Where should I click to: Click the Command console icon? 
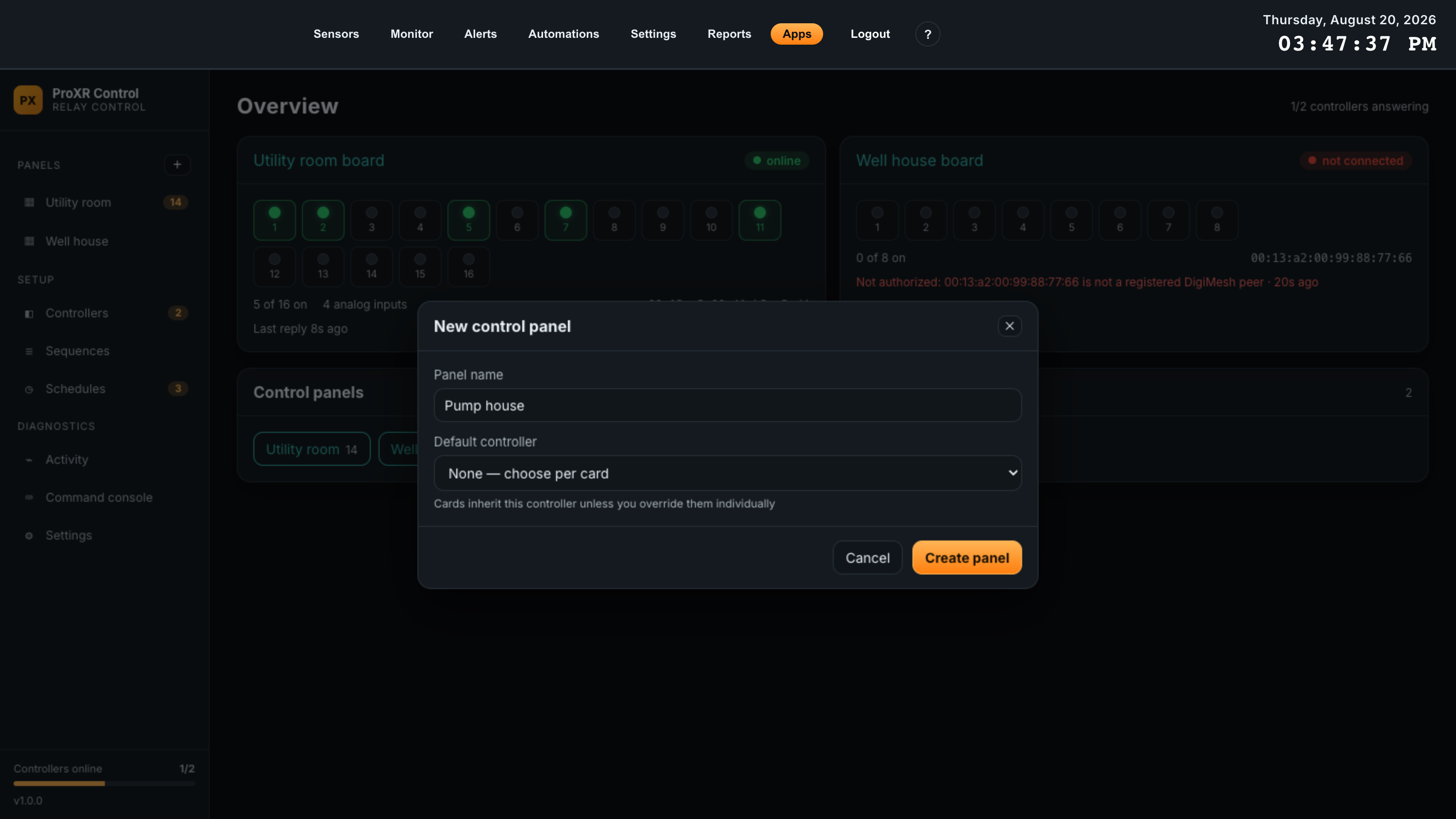tap(29, 497)
